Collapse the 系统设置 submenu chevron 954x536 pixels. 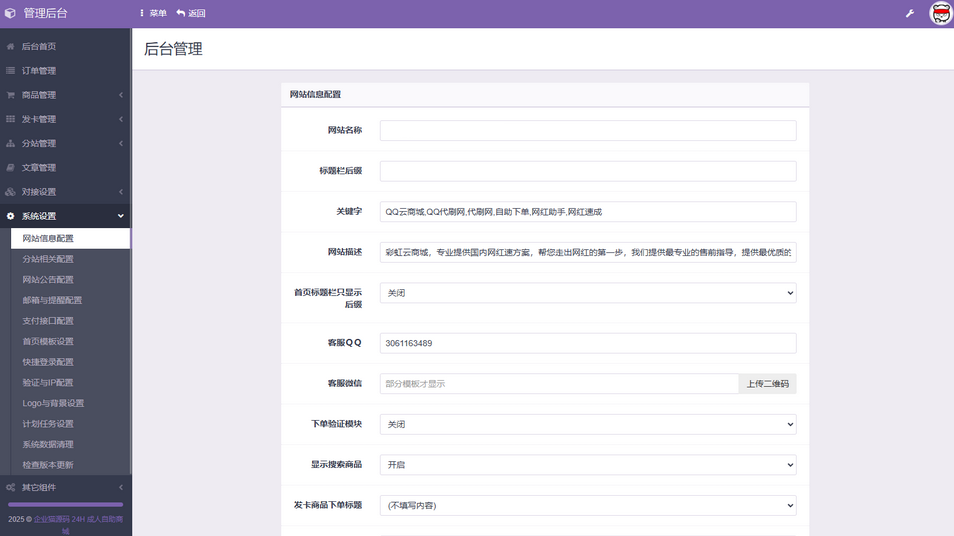[x=120, y=216]
